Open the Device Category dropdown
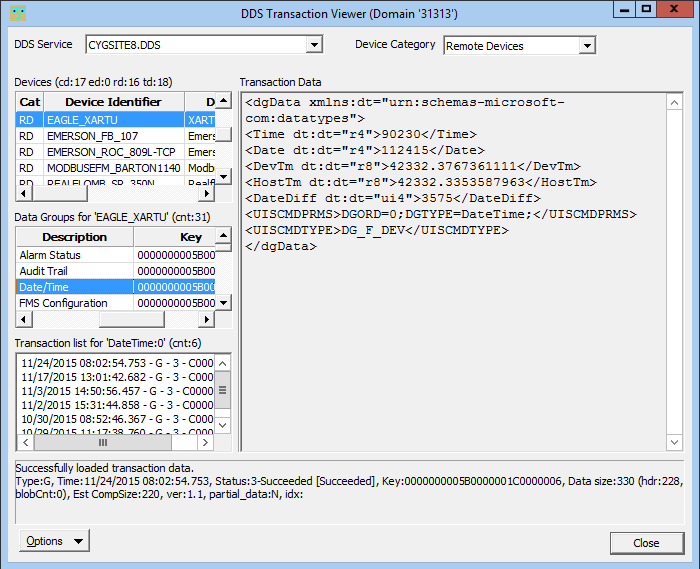 coord(587,46)
